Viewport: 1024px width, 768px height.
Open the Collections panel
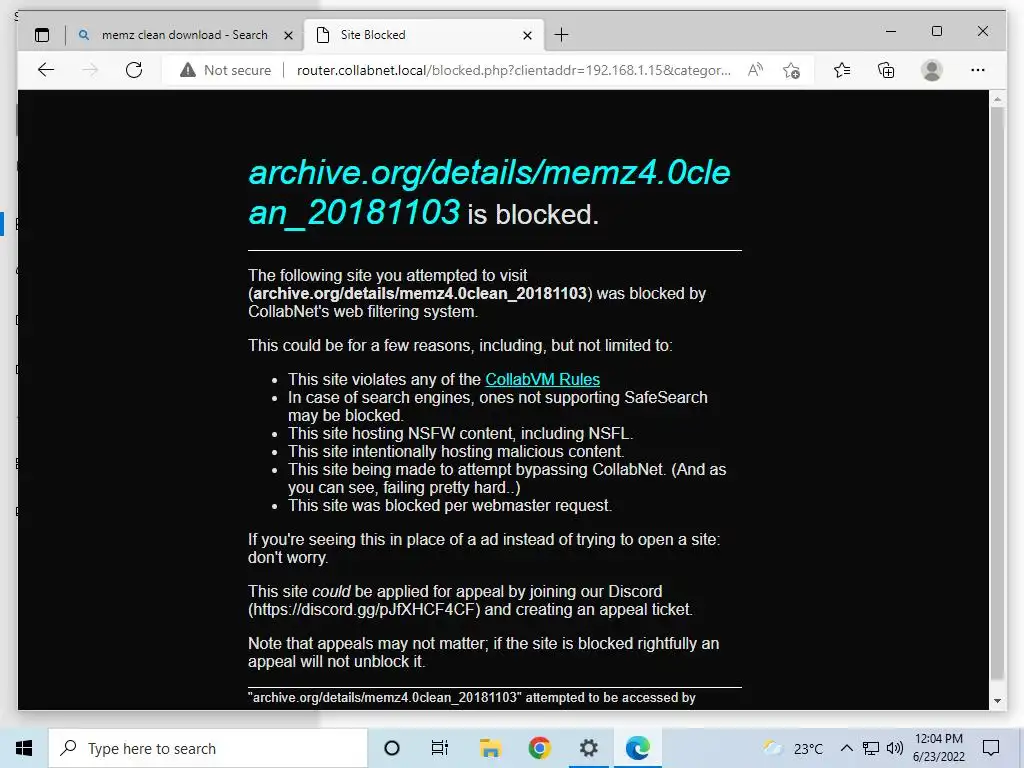point(886,70)
